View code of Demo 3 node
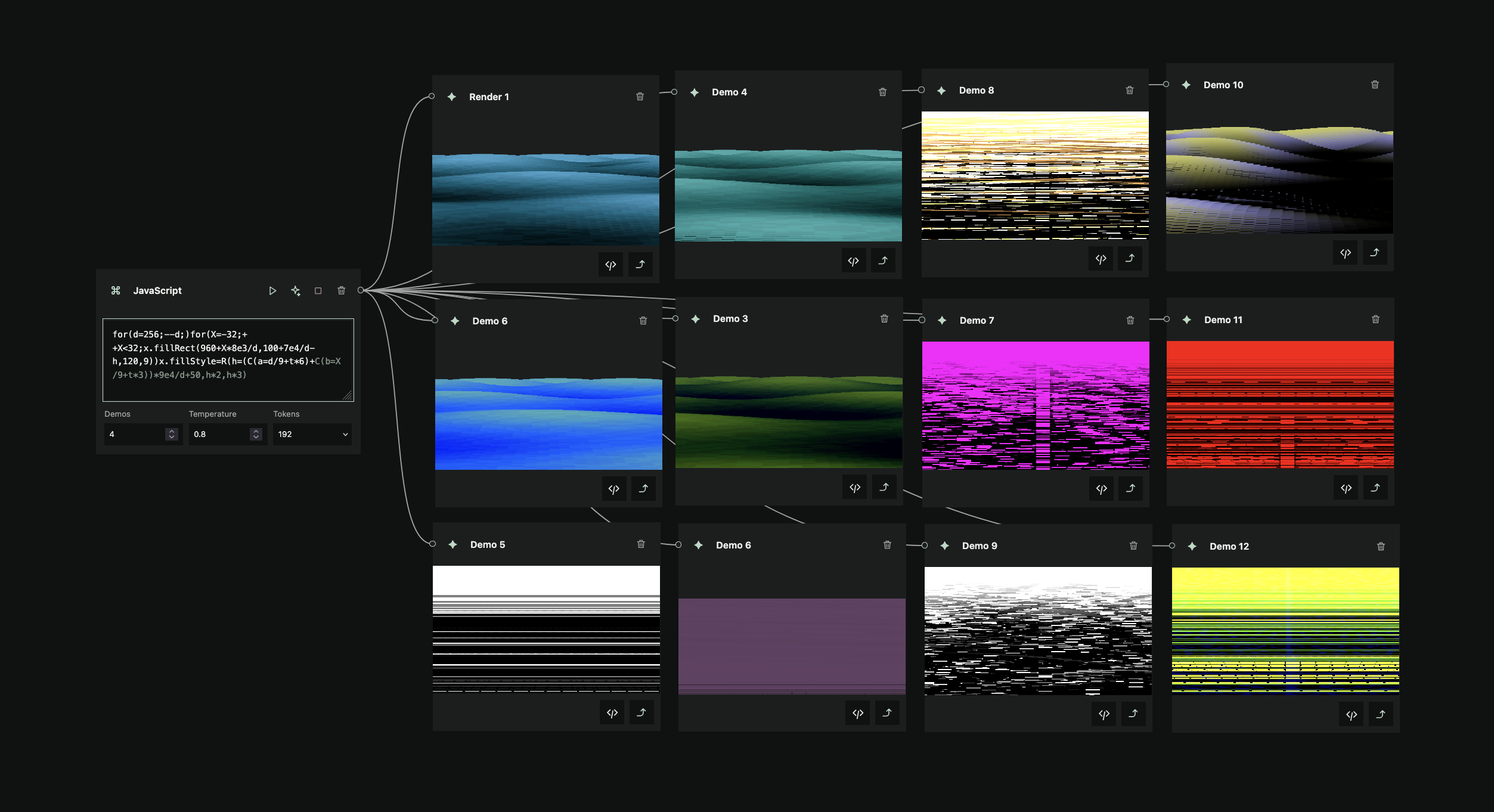The width and height of the screenshot is (1494, 812). coord(855,488)
